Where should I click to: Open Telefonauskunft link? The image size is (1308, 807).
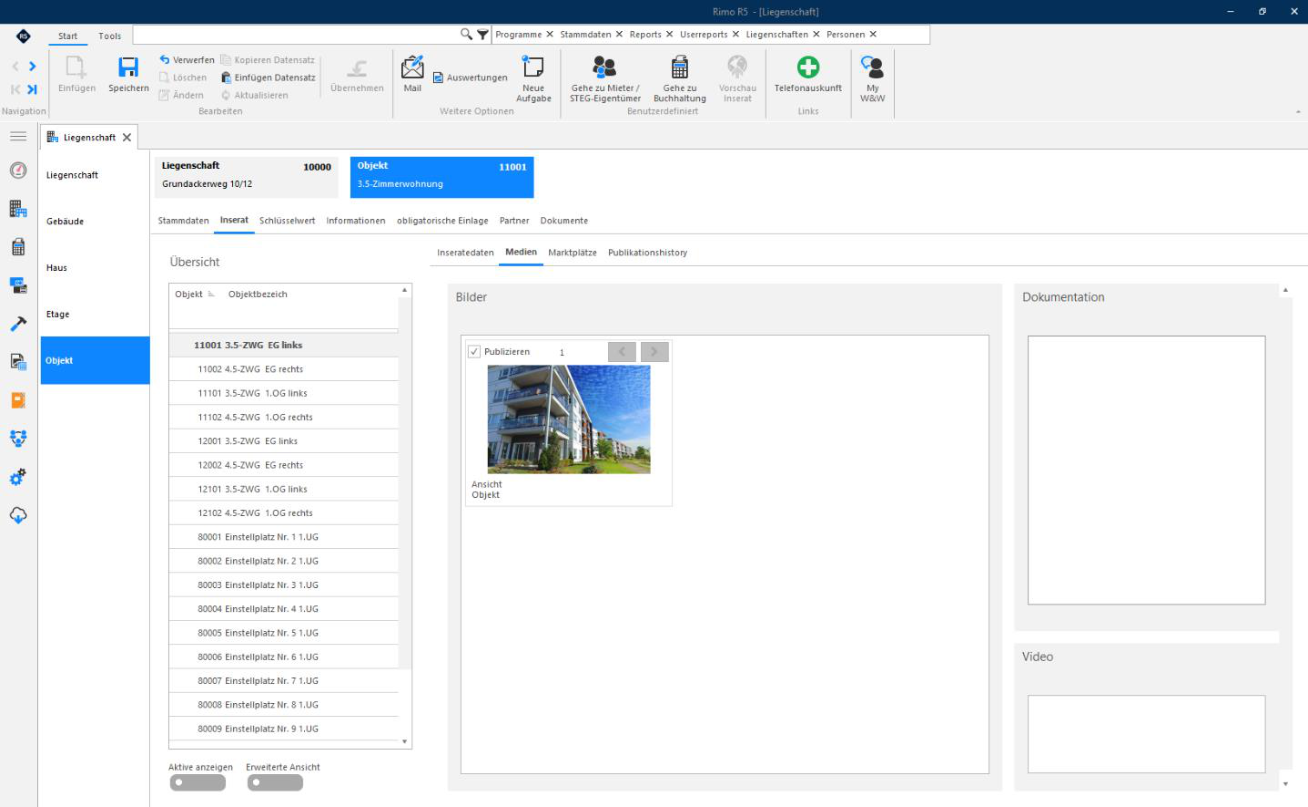coord(808,75)
